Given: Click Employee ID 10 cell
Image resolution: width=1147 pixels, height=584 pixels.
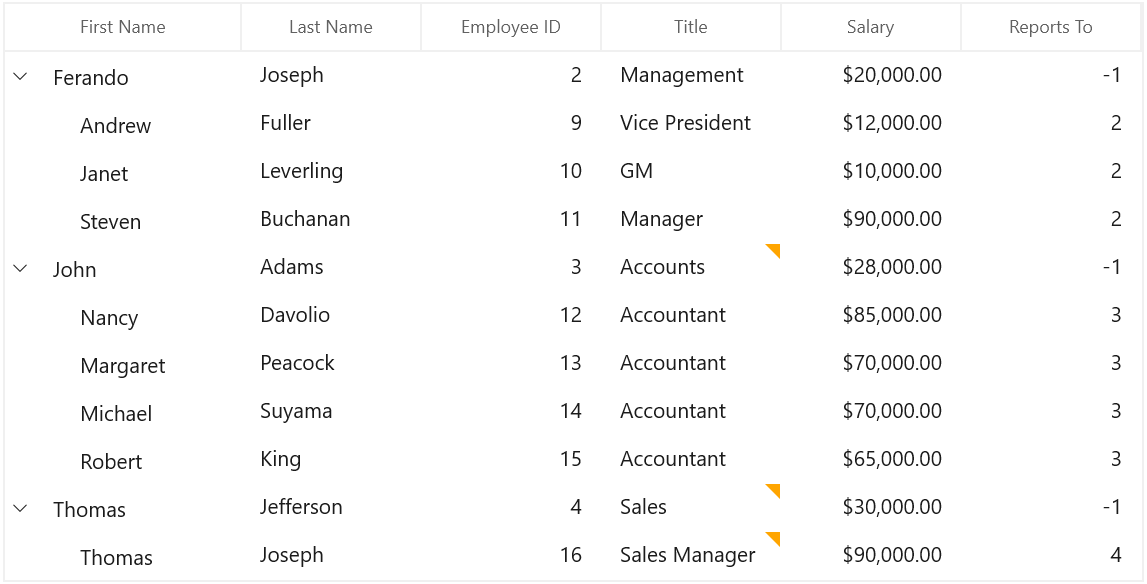Looking at the screenshot, I should click(511, 171).
